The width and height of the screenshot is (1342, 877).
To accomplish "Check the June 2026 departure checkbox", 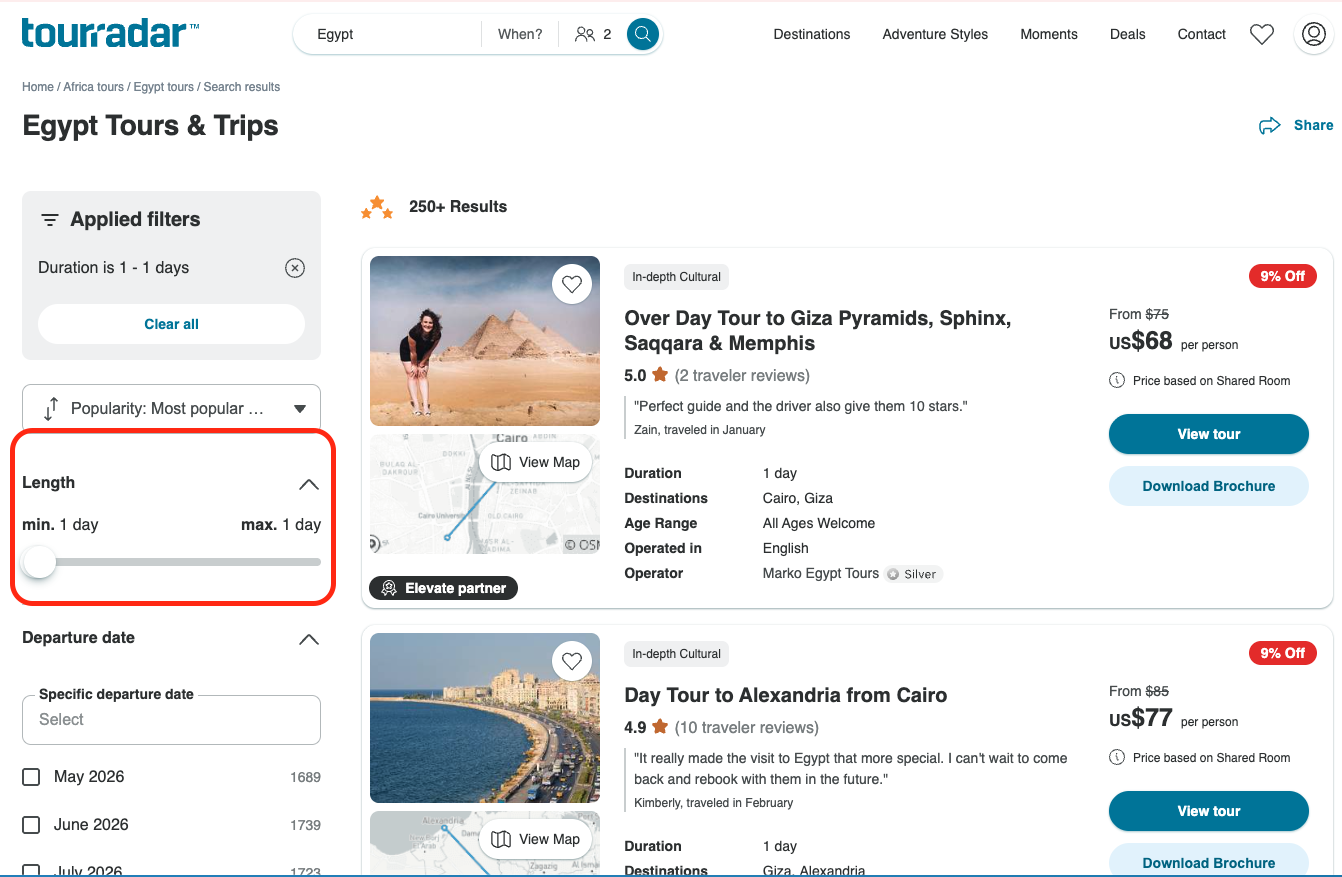I will pyautogui.click(x=31, y=825).
